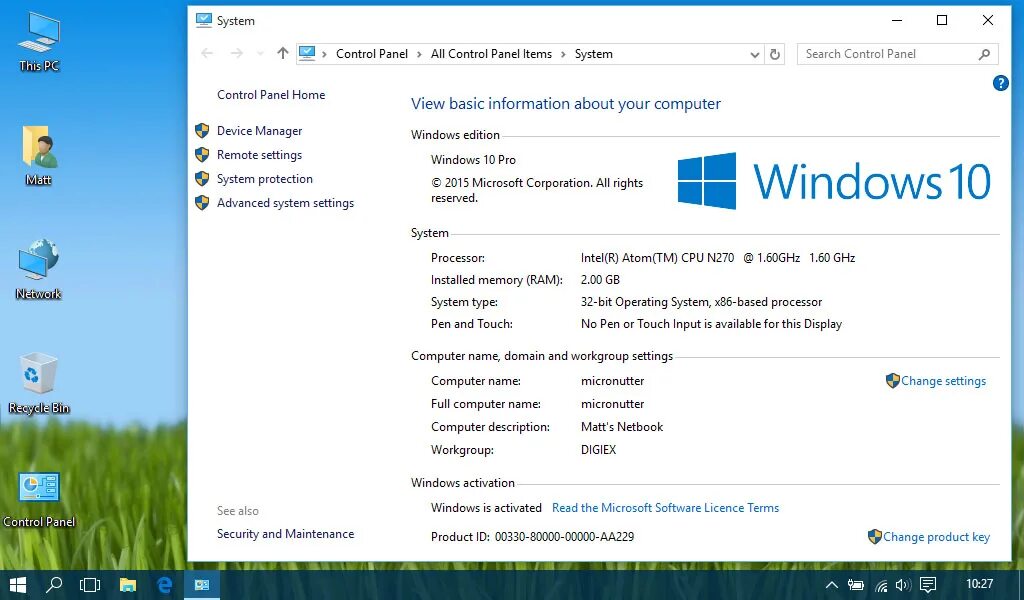Click Matt's Netbook computer description

tap(622, 427)
